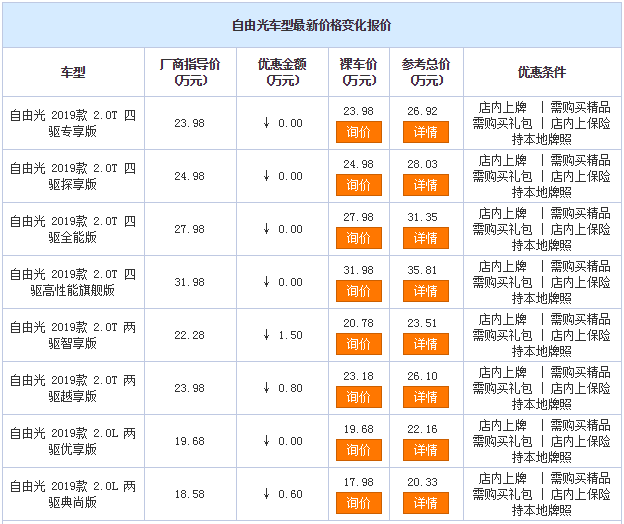Screen dimensions: 624x524
Task: Select model name 自由光 2019款 2.0T 四驱探享版
Action: tap(73, 176)
